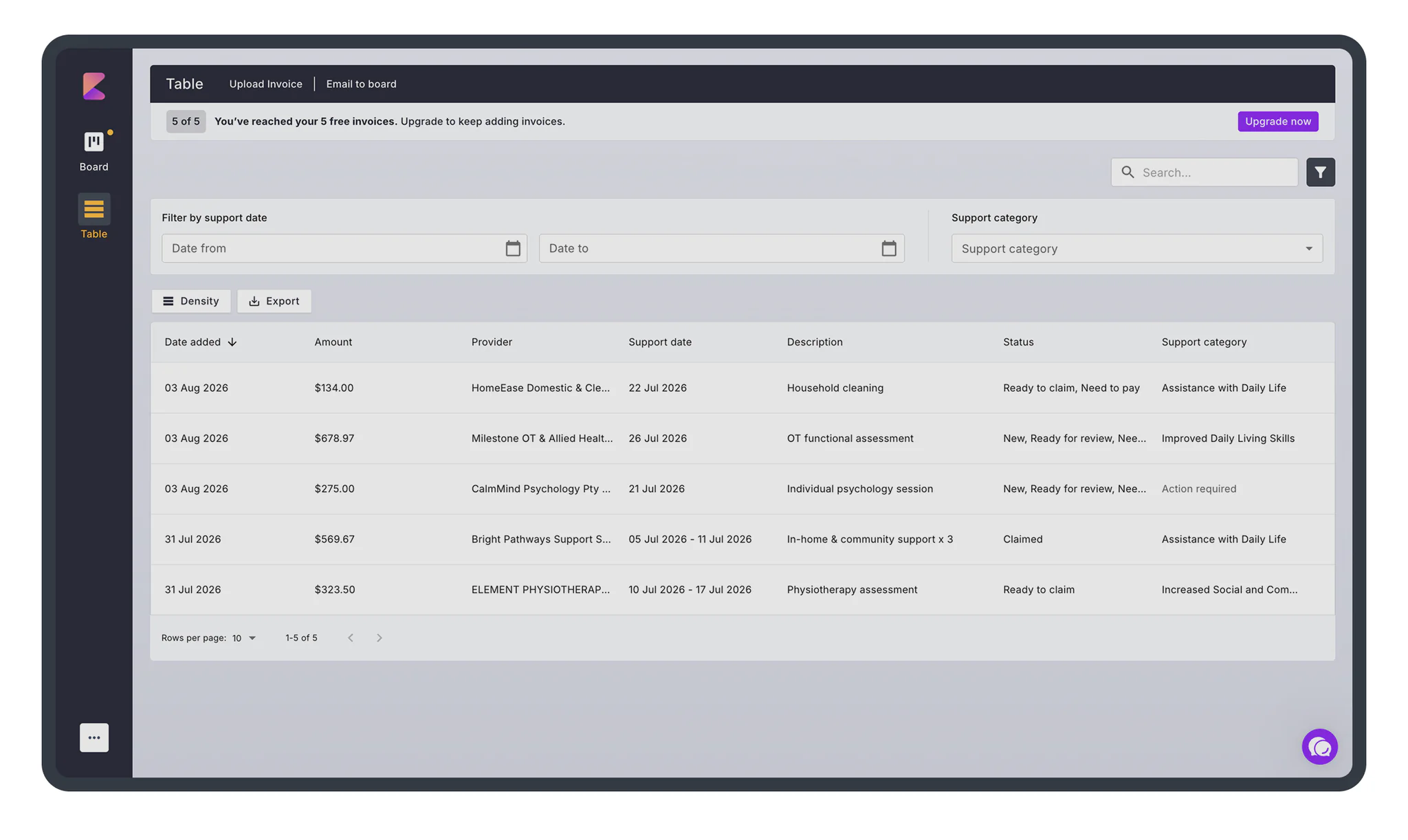Sort by the Support date column header

click(660, 342)
